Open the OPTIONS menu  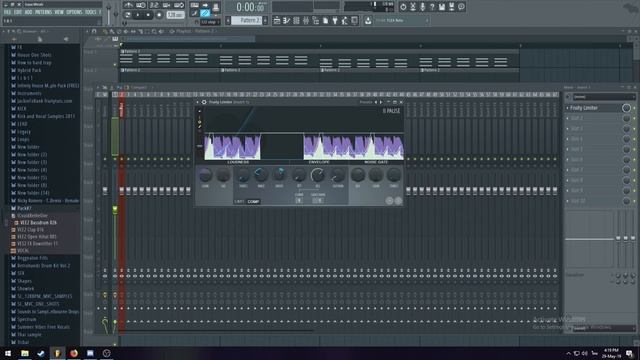point(74,12)
